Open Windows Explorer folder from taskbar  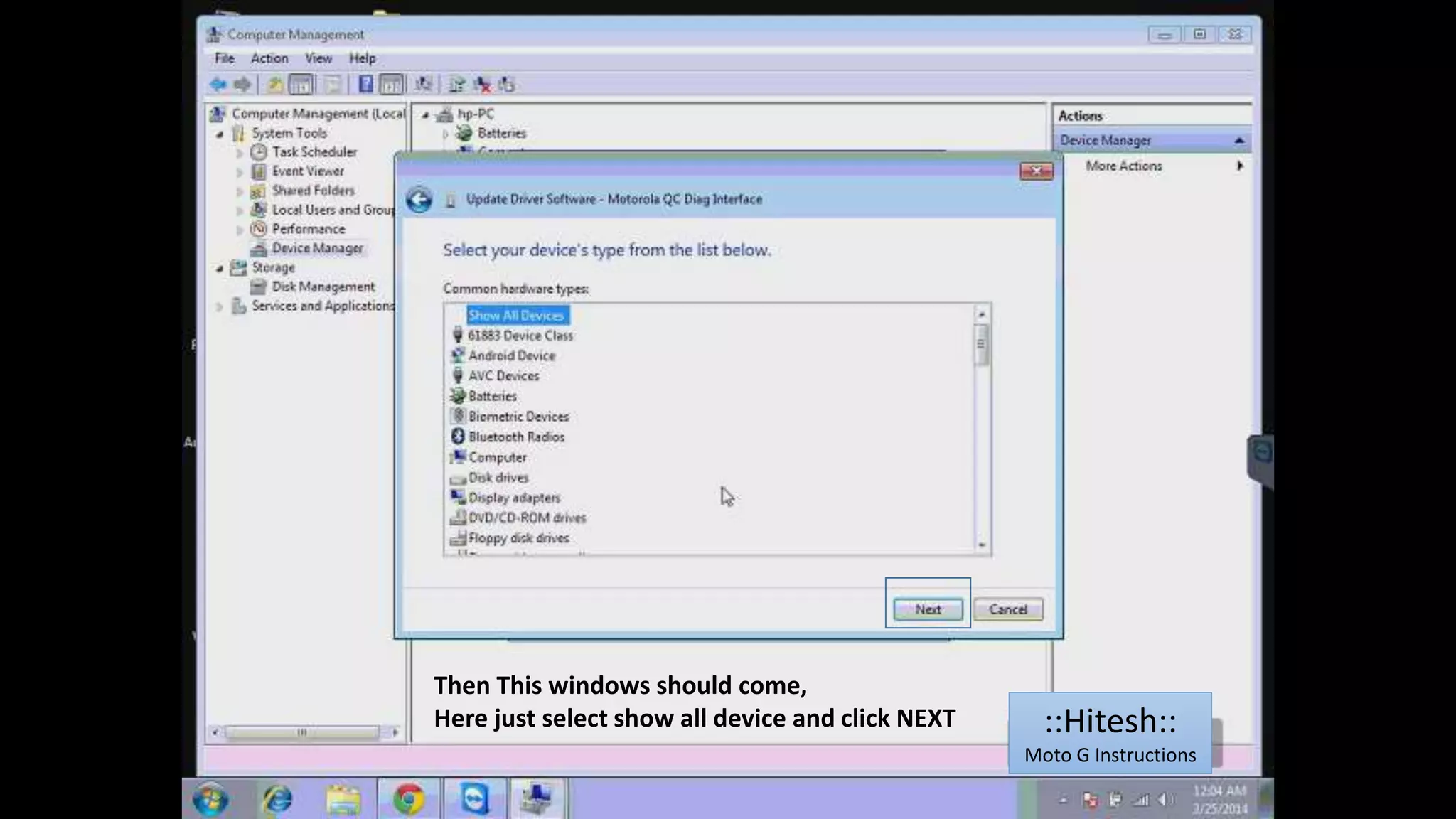tap(343, 799)
